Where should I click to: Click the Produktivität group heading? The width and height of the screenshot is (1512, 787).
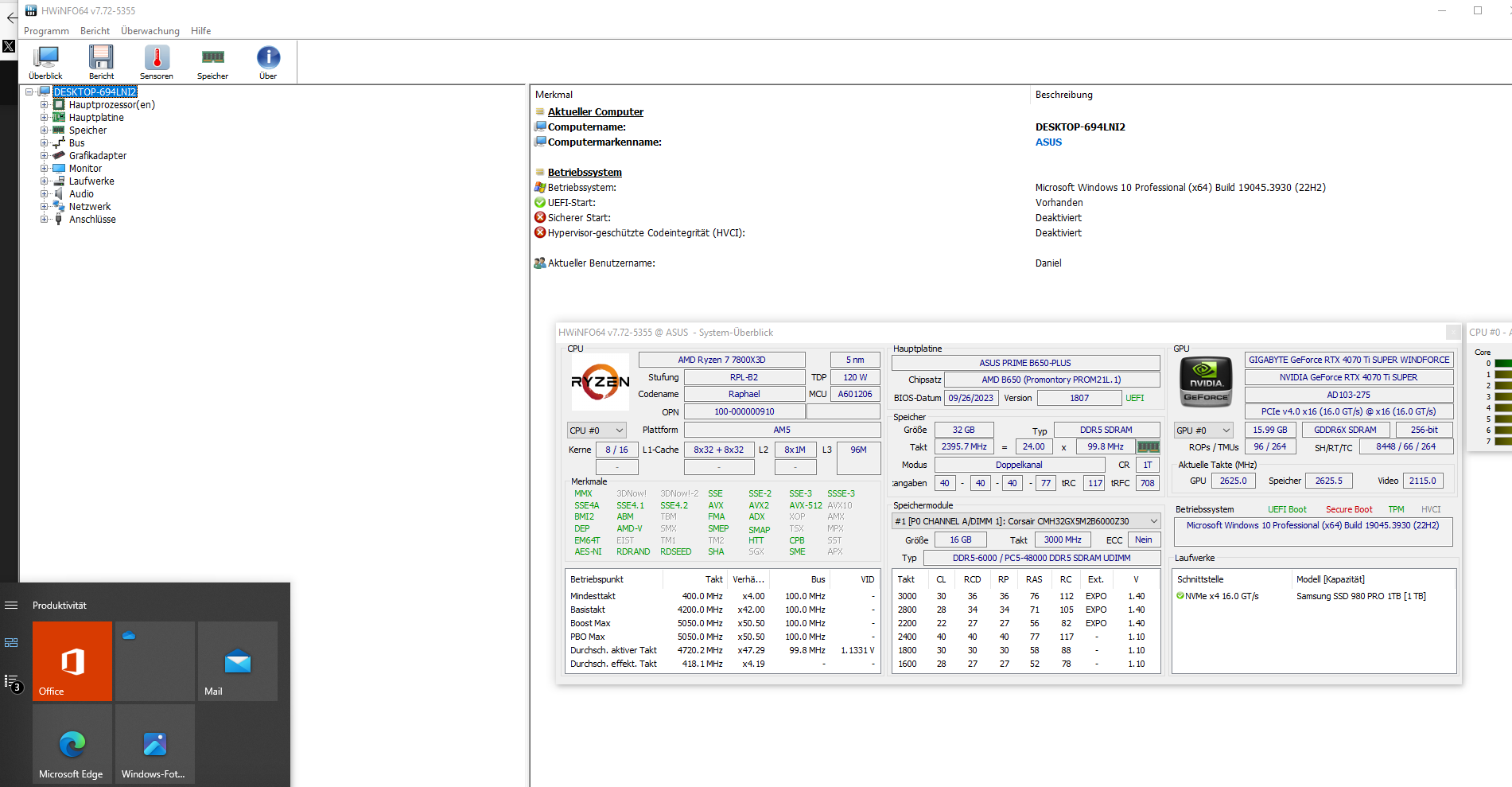click(60, 606)
